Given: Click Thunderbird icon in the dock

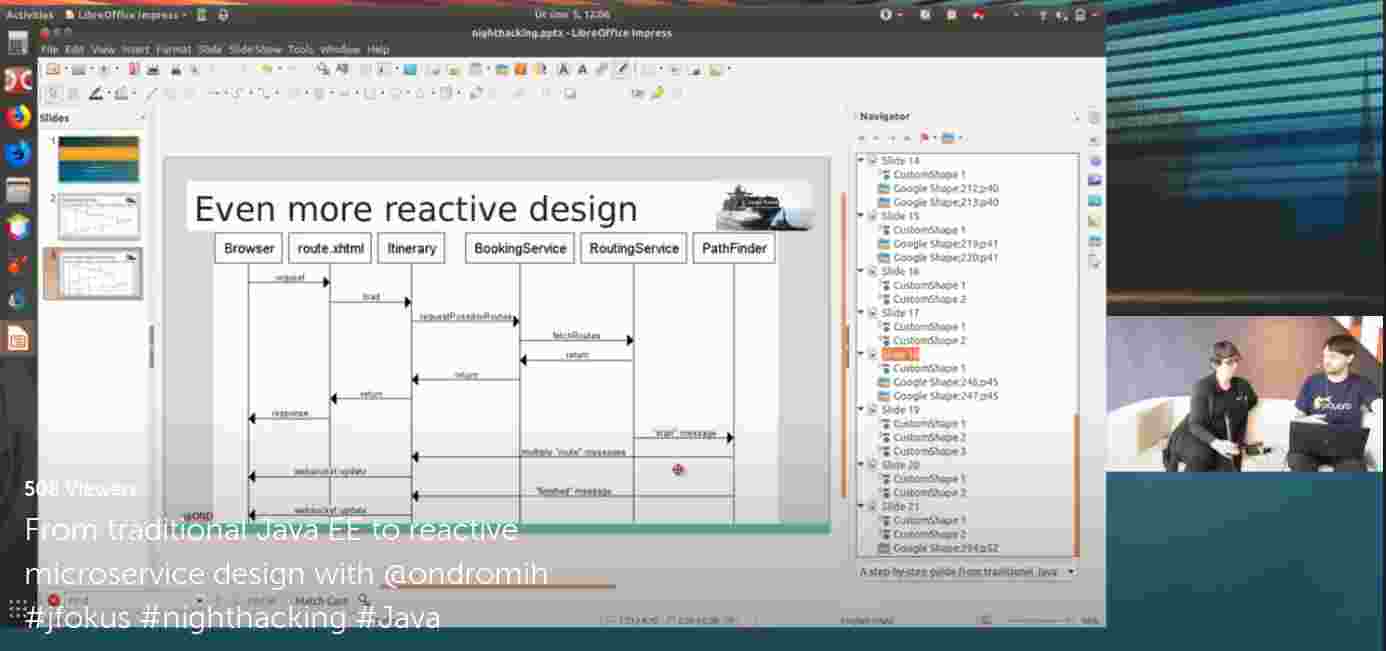Looking at the screenshot, I should coord(18,154).
